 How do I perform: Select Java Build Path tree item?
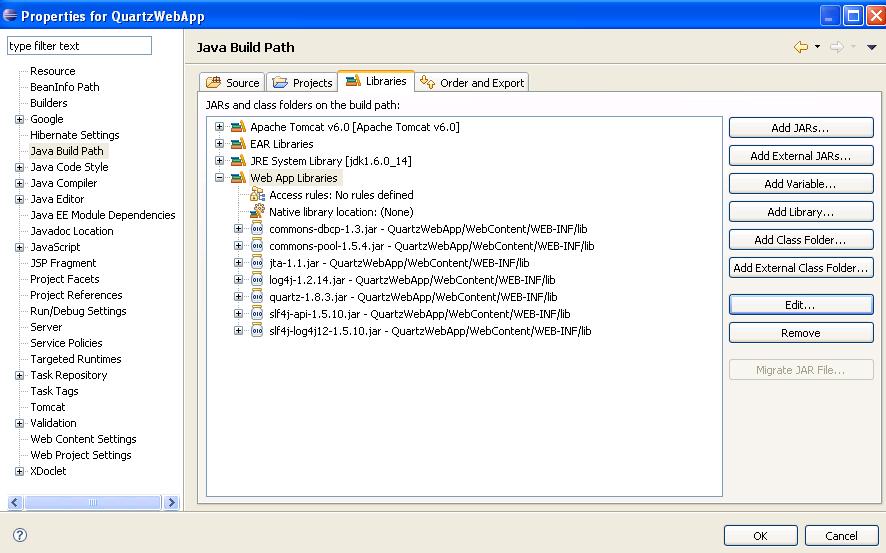(x=67, y=151)
